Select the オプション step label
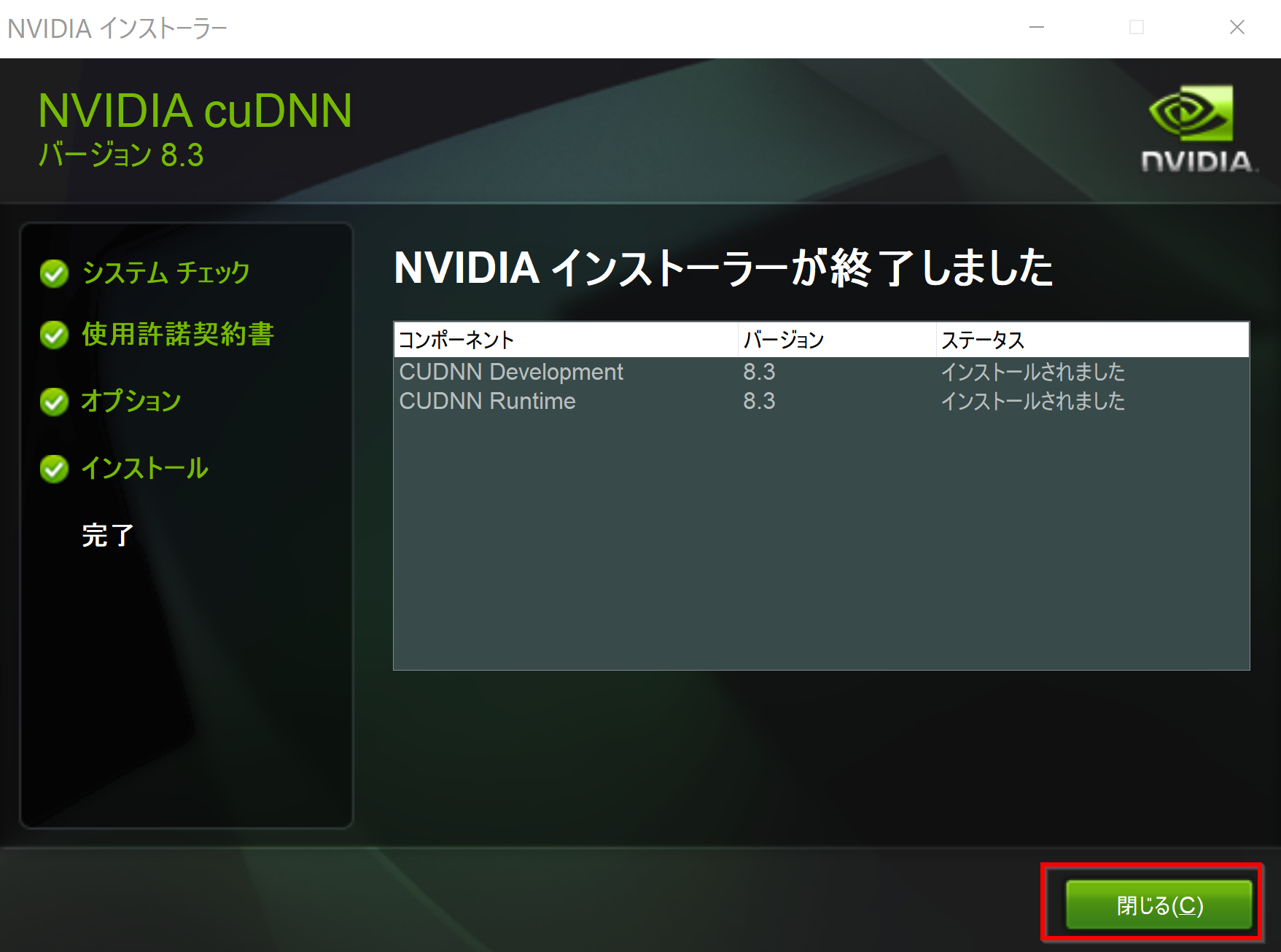The width and height of the screenshot is (1281, 952). point(131,401)
